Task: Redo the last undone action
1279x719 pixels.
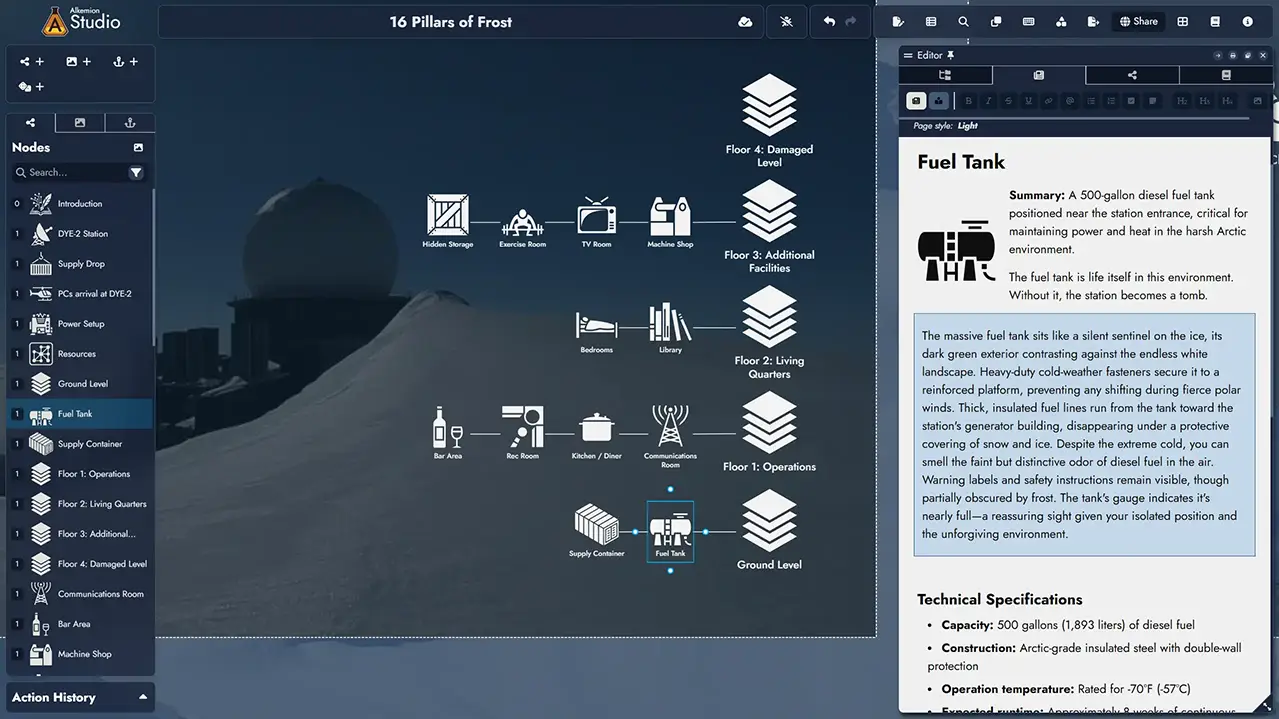Action: 851,21
